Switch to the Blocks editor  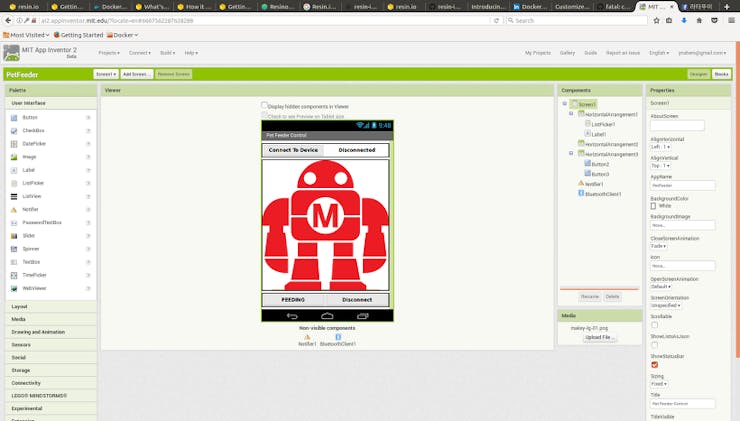coord(721,74)
